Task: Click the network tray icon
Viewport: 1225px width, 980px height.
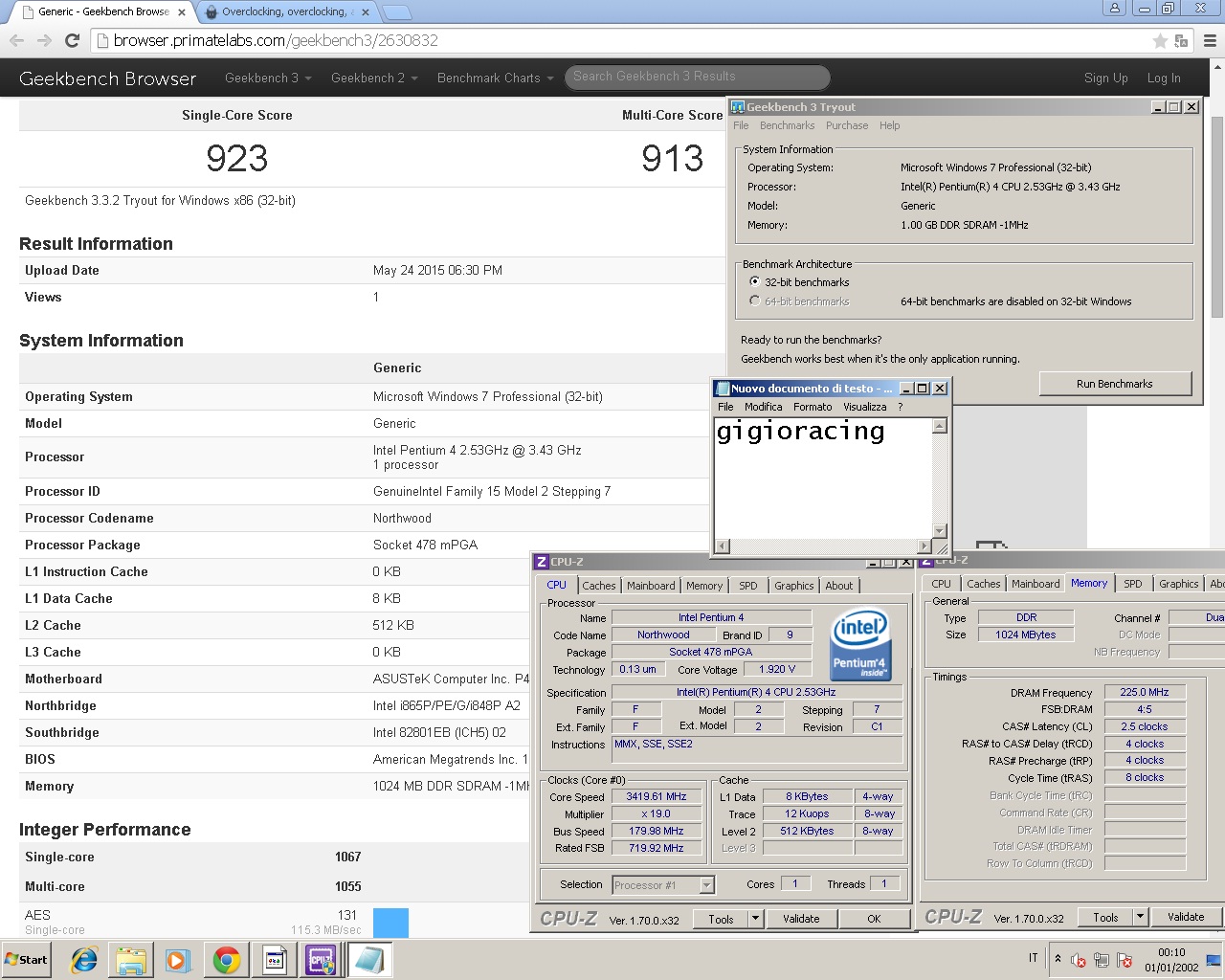Action: 1102,960
